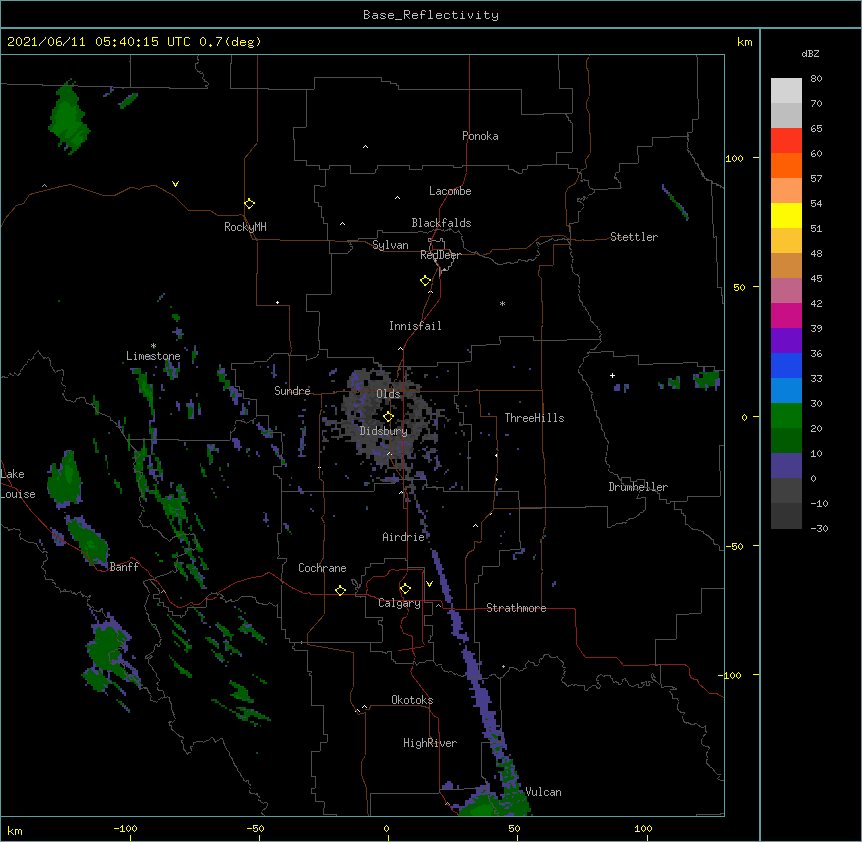Click the large green echo west of Banff

tap(88, 541)
